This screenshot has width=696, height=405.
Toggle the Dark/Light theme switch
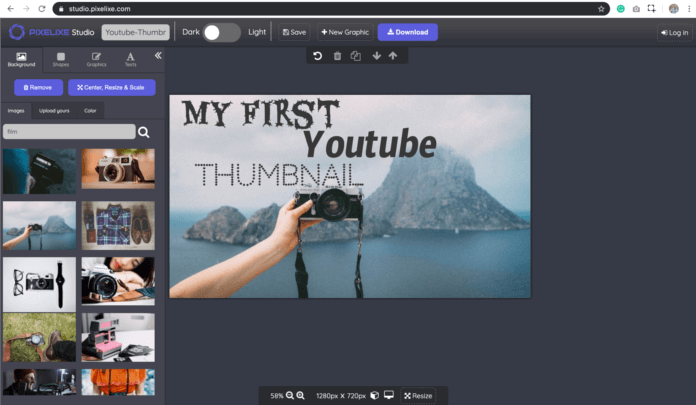[221, 32]
